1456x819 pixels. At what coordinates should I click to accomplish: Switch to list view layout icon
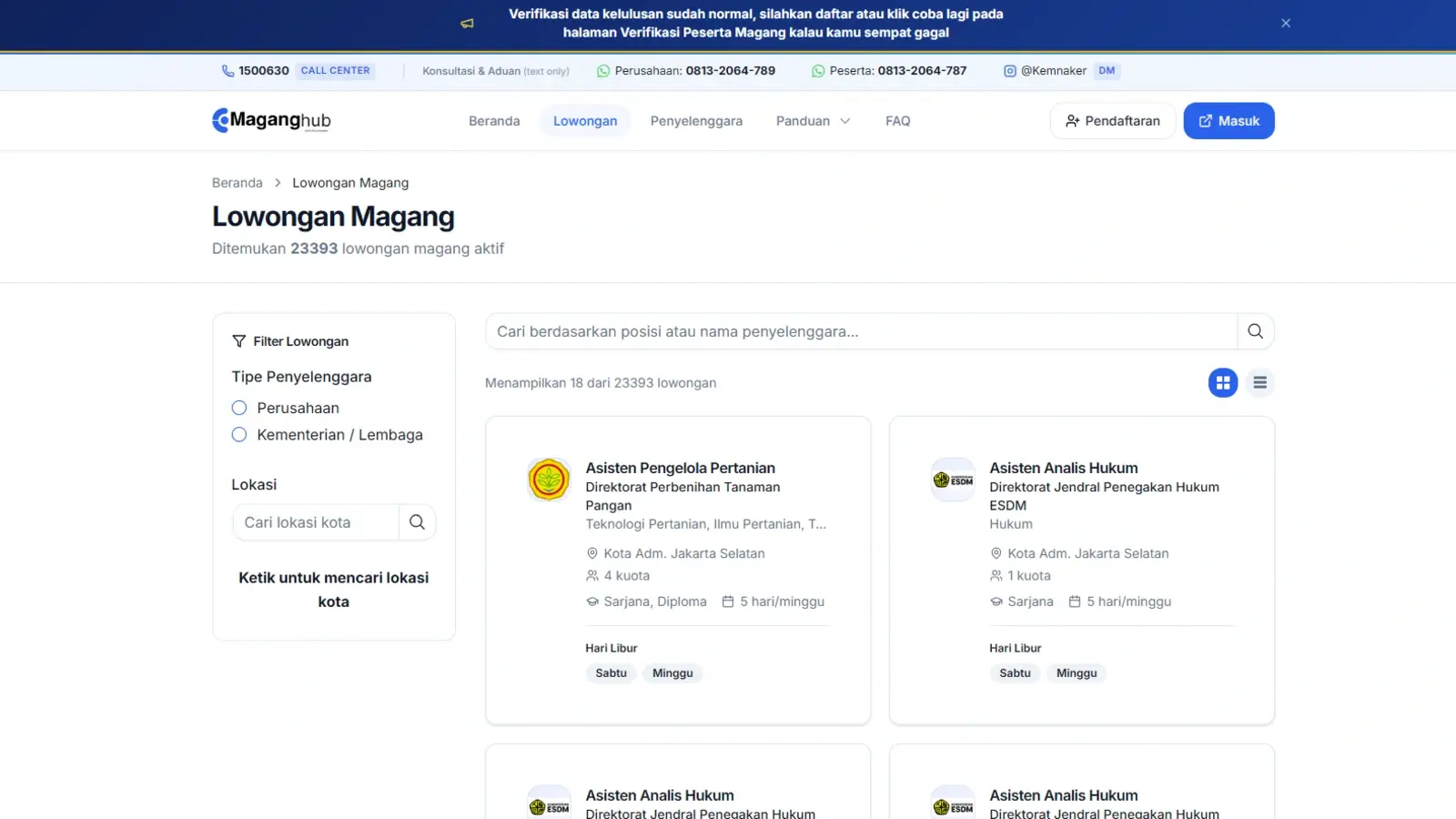coord(1259,383)
